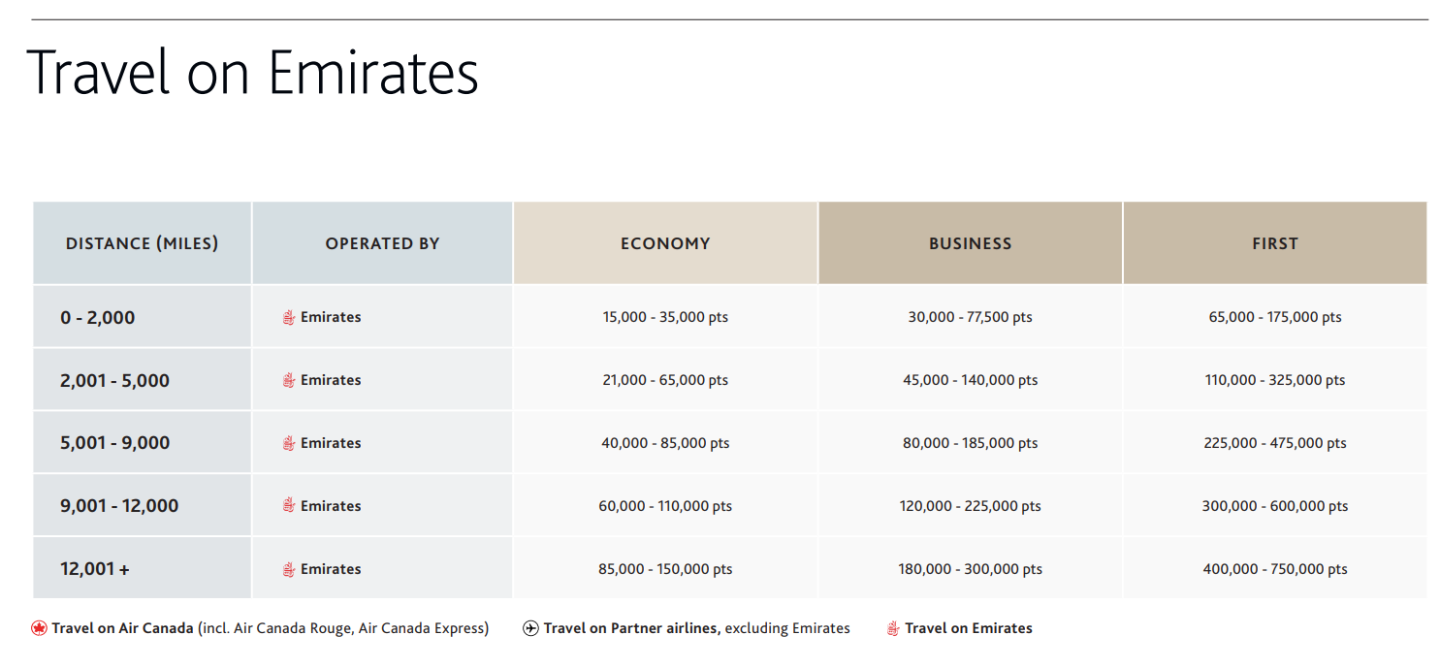Select the Business column header

[x=970, y=243]
